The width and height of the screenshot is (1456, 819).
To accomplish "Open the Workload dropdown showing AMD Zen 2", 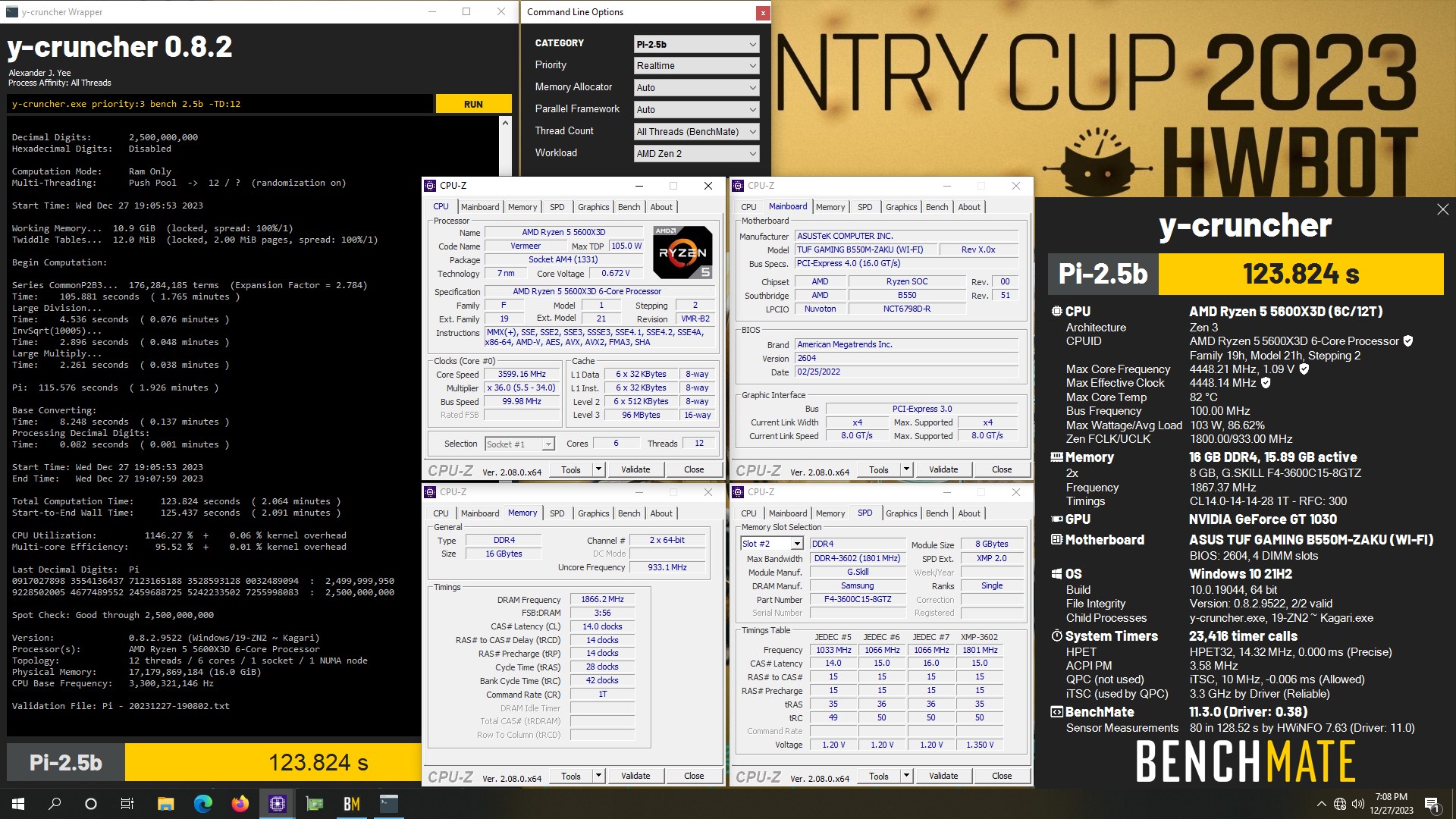I will 696,154.
